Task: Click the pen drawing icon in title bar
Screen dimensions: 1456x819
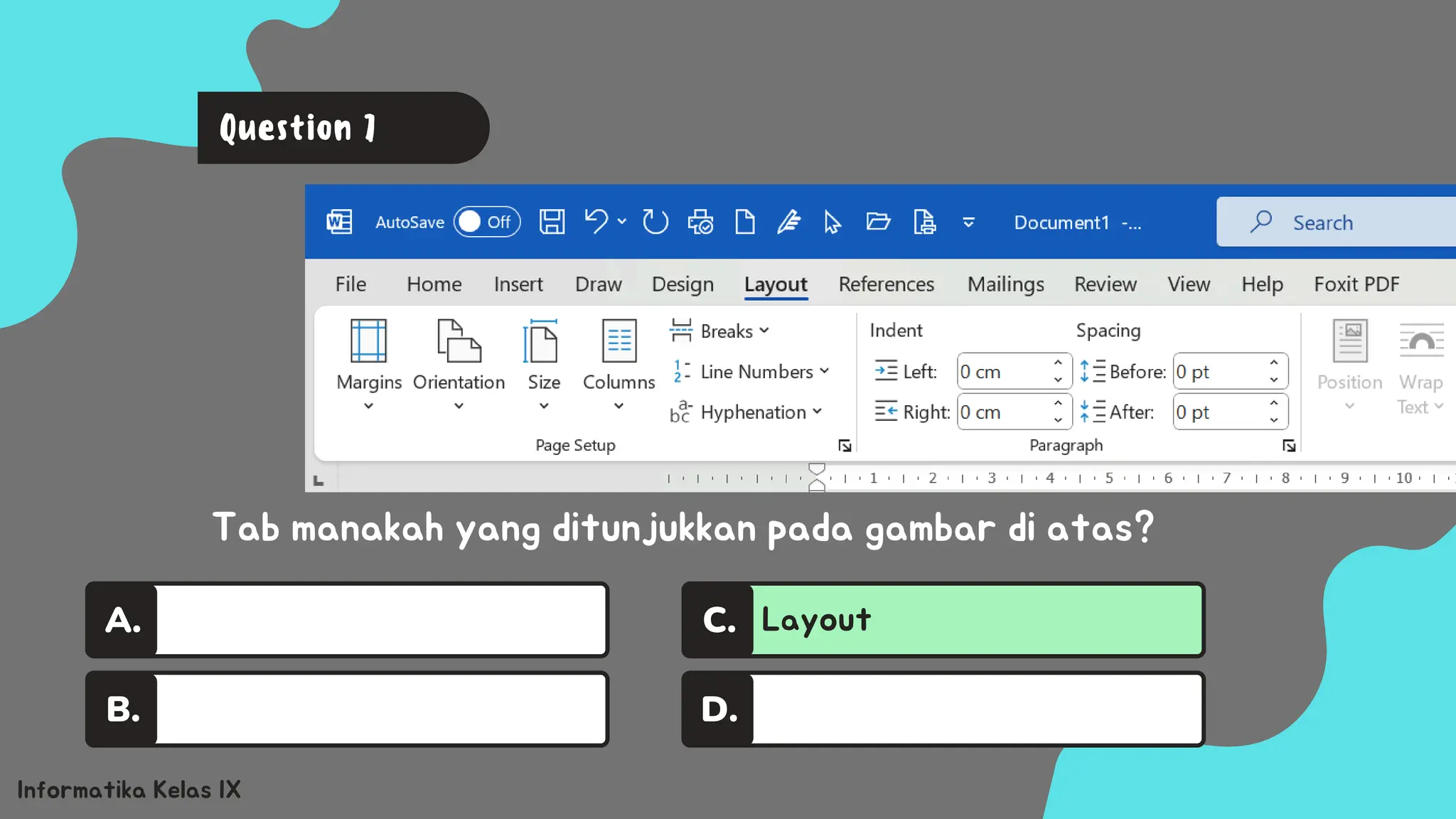Action: click(x=789, y=223)
